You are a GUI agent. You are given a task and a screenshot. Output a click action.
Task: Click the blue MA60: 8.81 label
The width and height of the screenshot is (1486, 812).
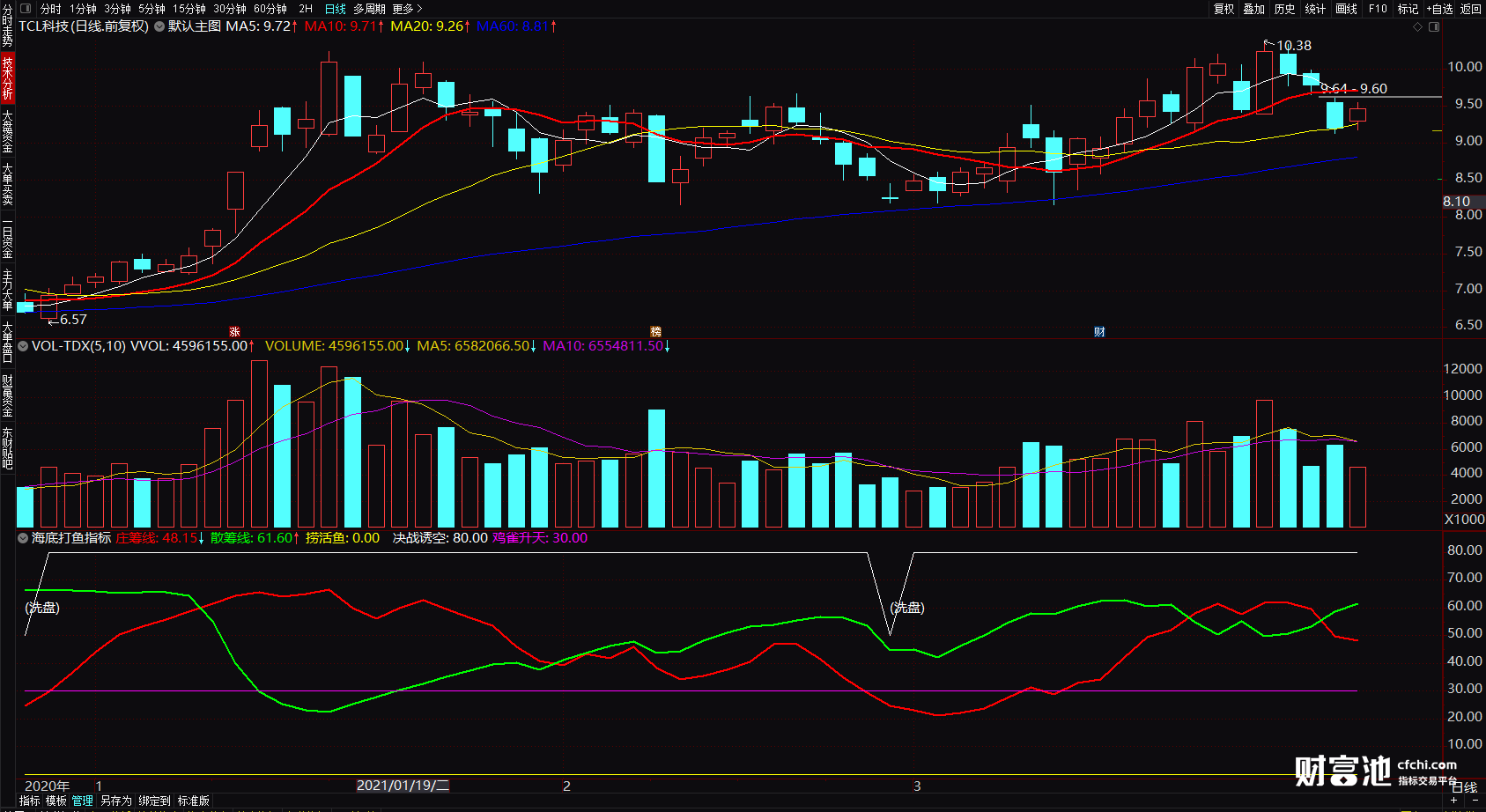tap(516, 26)
